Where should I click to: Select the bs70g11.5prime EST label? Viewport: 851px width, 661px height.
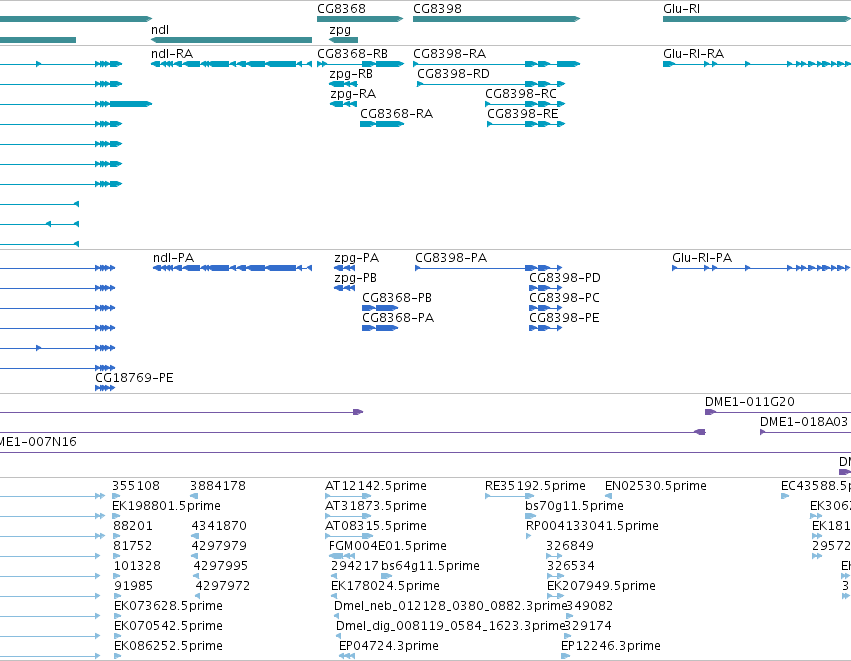[x=574, y=506]
